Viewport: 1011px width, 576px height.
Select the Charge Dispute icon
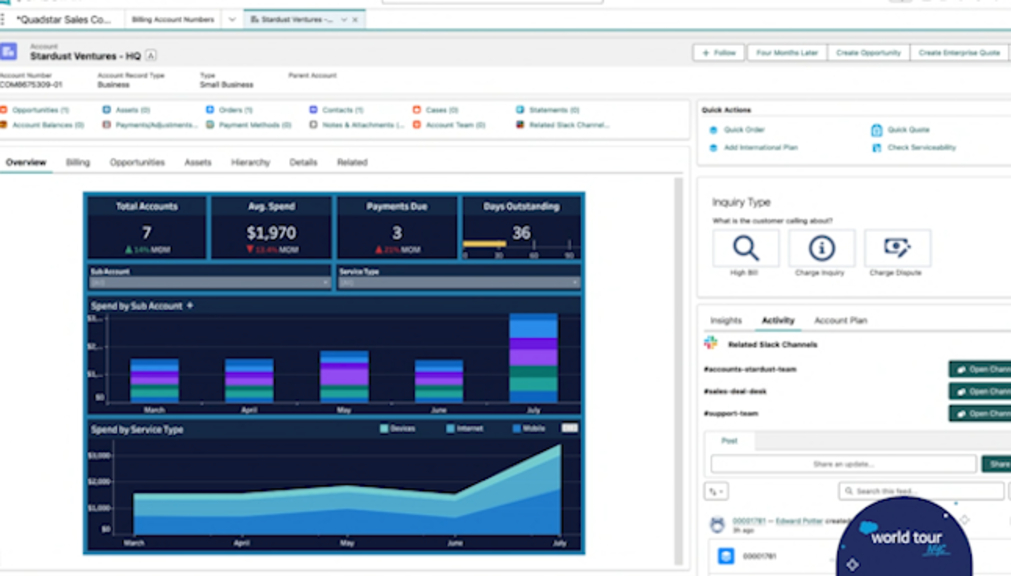[x=897, y=248]
